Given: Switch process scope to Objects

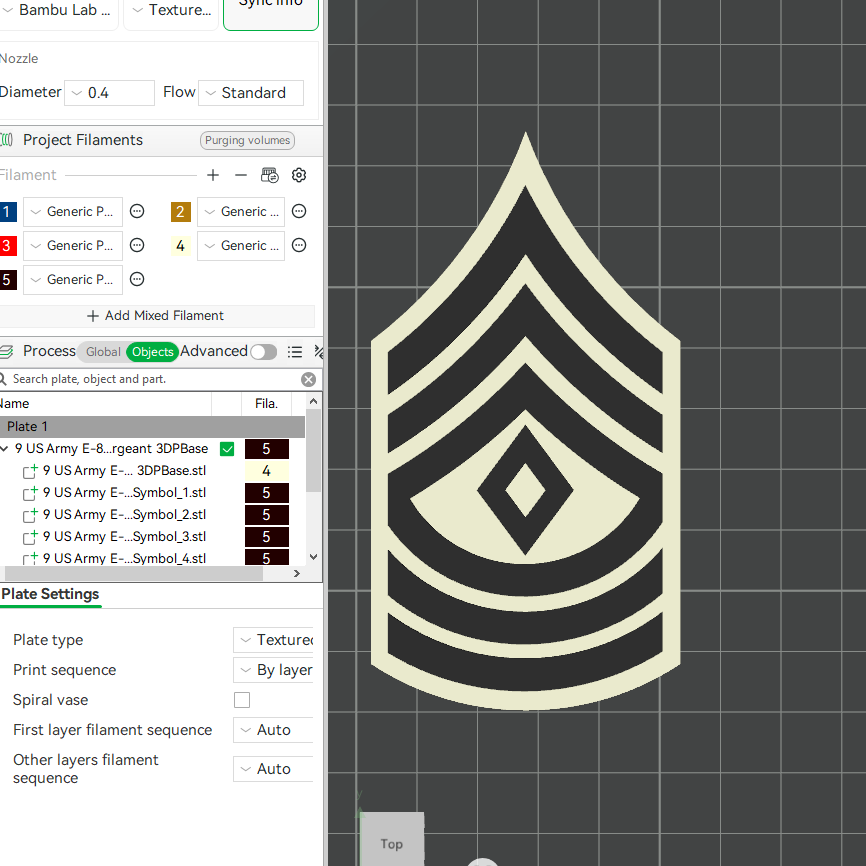Looking at the screenshot, I should 152,352.
